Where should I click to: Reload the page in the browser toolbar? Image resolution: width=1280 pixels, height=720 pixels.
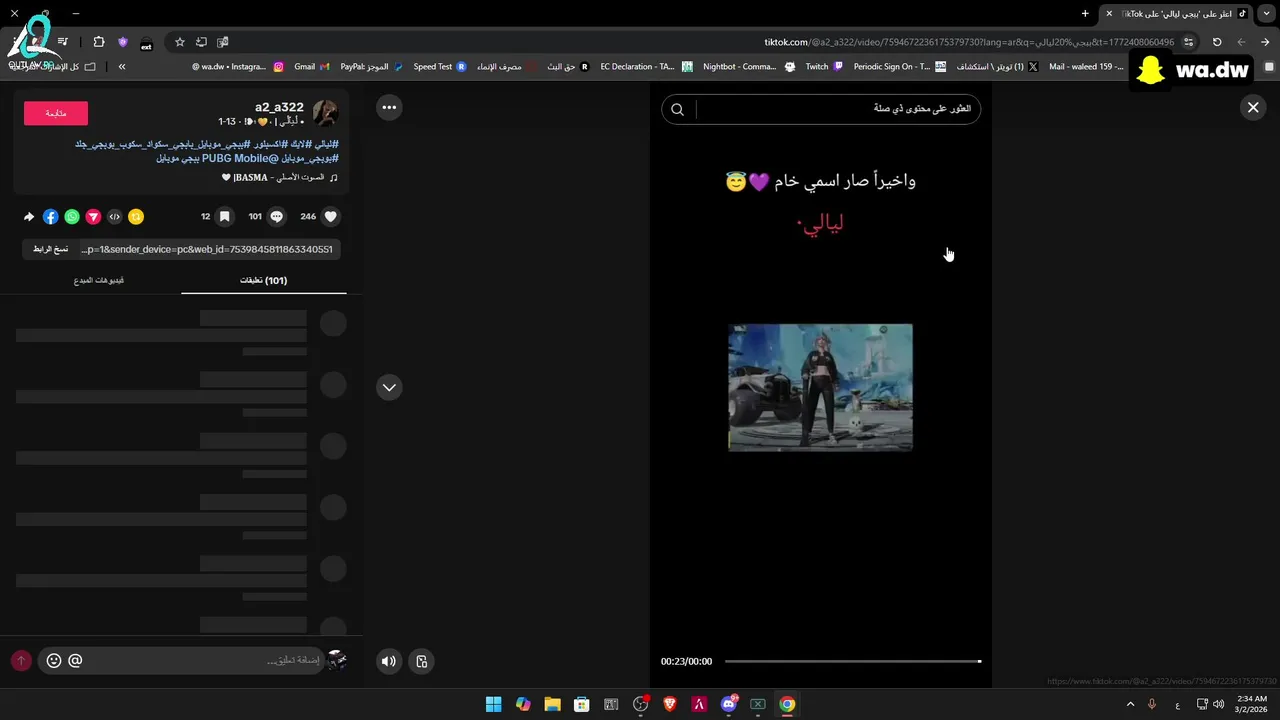click(1217, 42)
